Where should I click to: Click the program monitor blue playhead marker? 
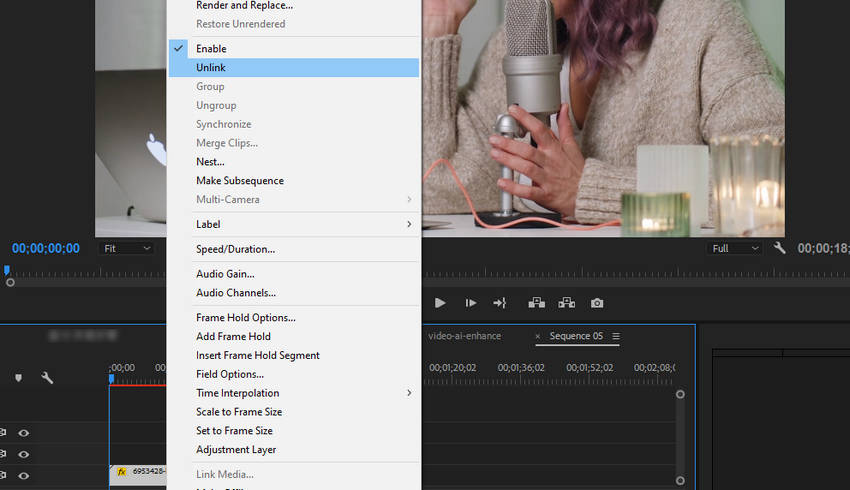pyautogui.click(x=7, y=269)
